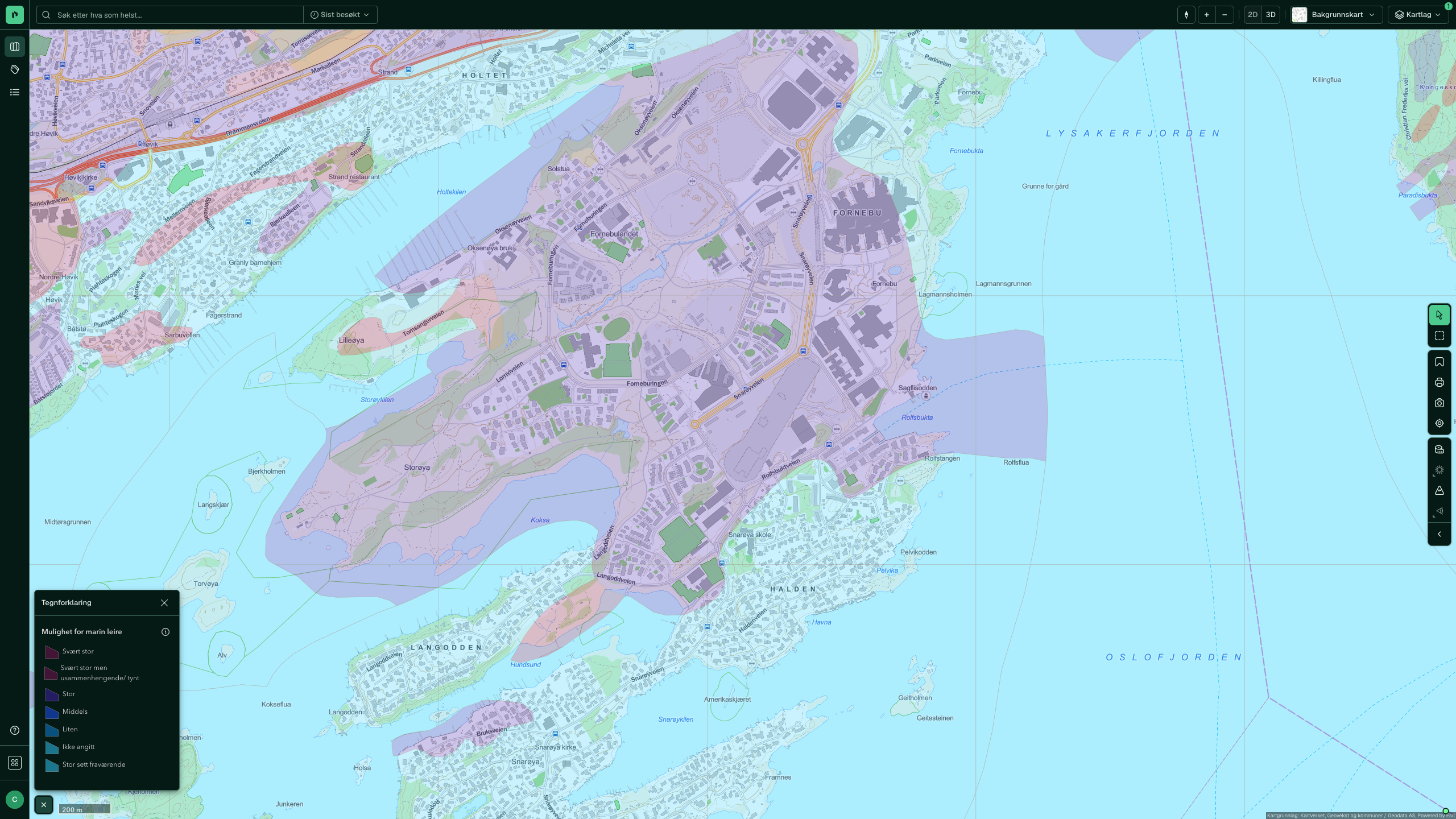1456x819 pixels.
Task: Click the locate position target icon
Action: 1439,424
